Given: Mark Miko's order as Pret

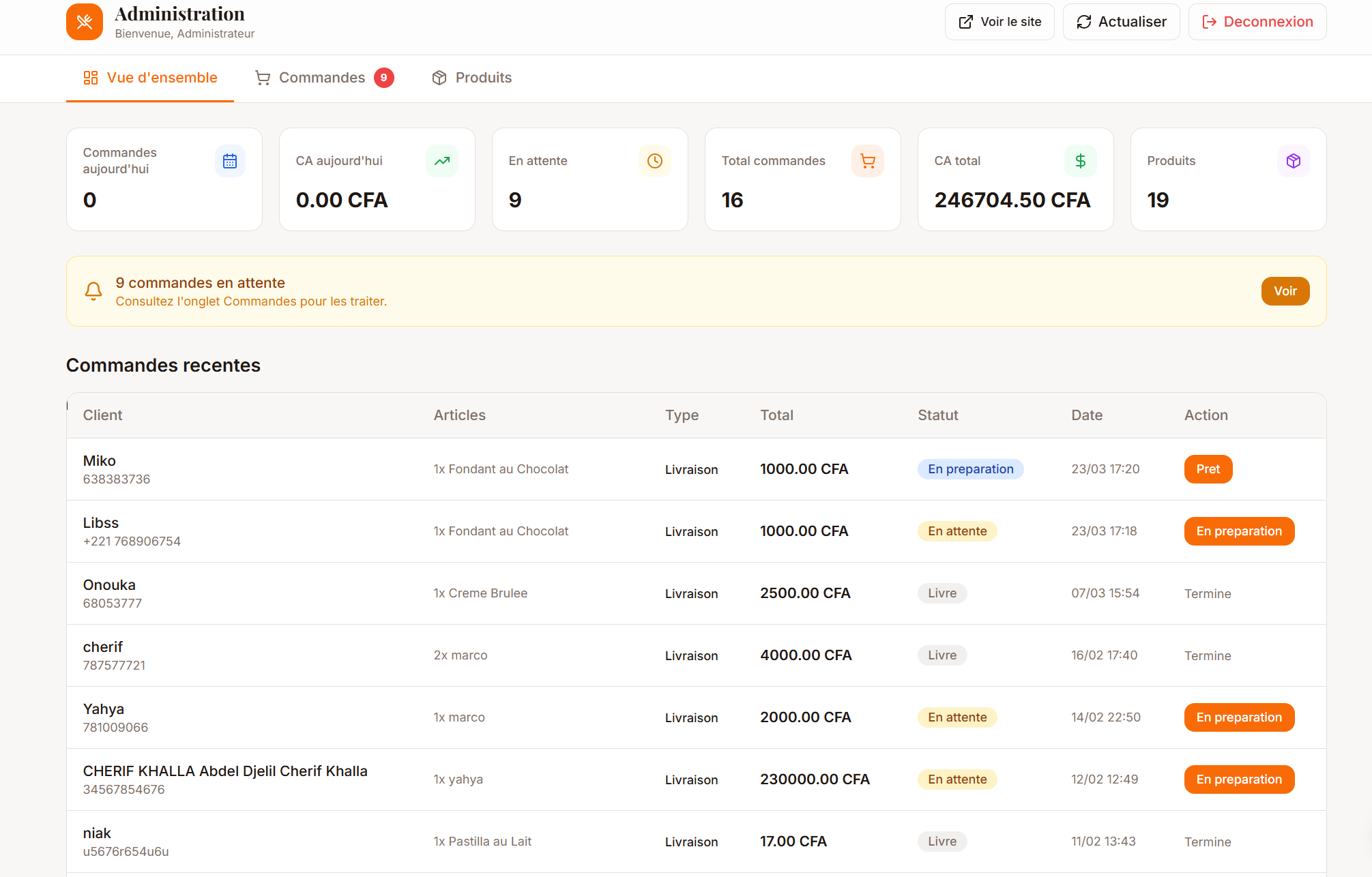Looking at the screenshot, I should click(x=1208, y=469).
